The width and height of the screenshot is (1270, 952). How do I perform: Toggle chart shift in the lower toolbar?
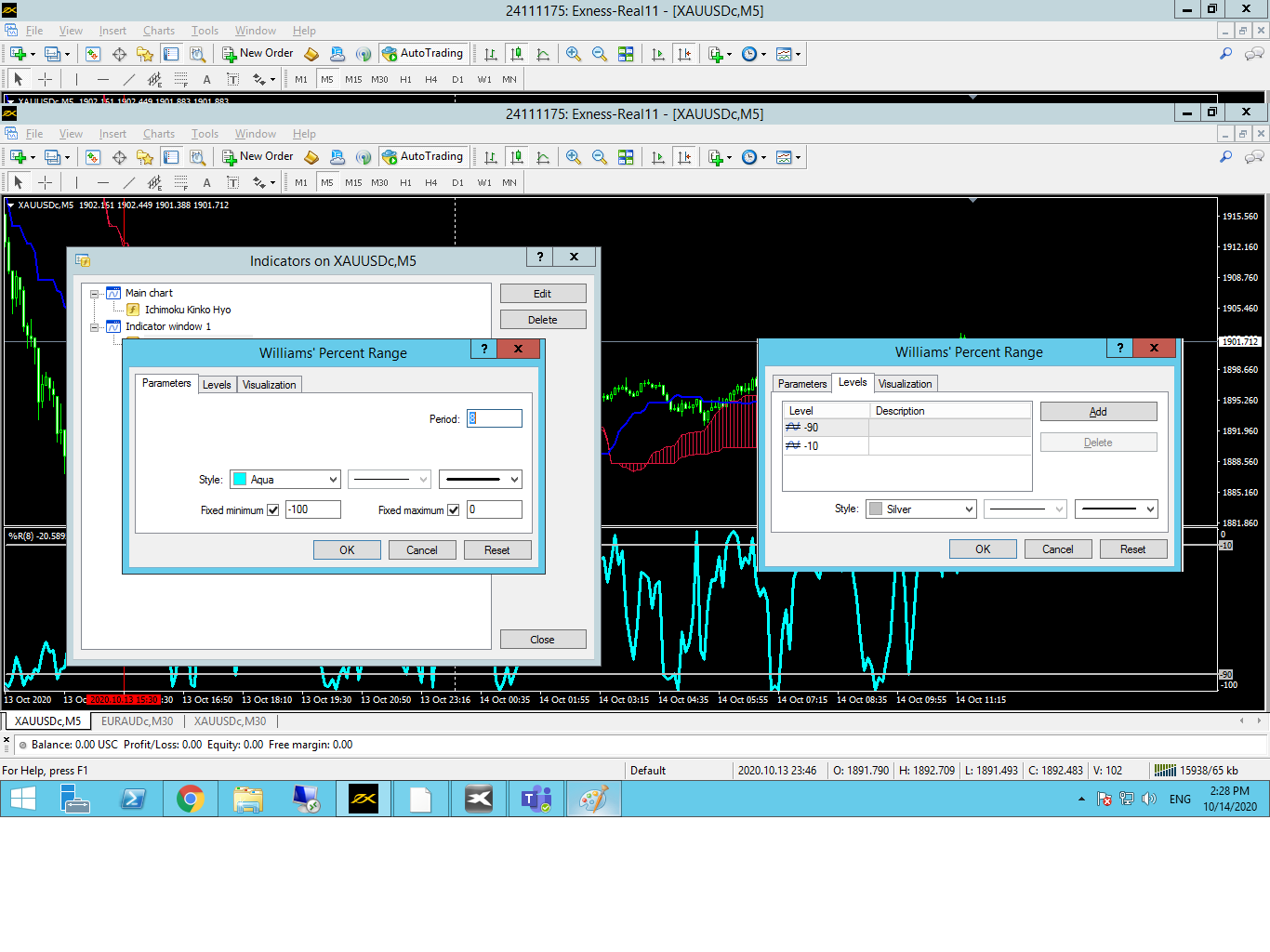coord(684,157)
